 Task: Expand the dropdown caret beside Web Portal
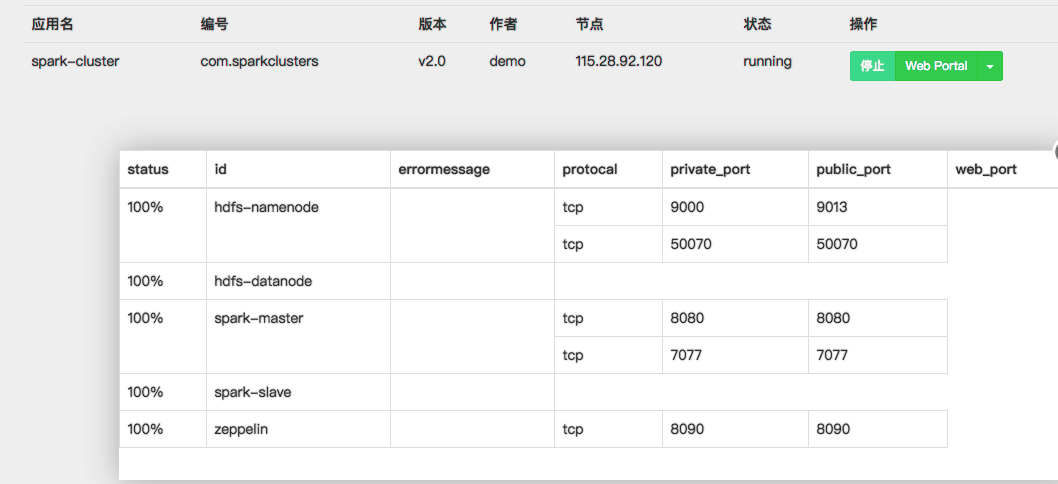click(989, 66)
